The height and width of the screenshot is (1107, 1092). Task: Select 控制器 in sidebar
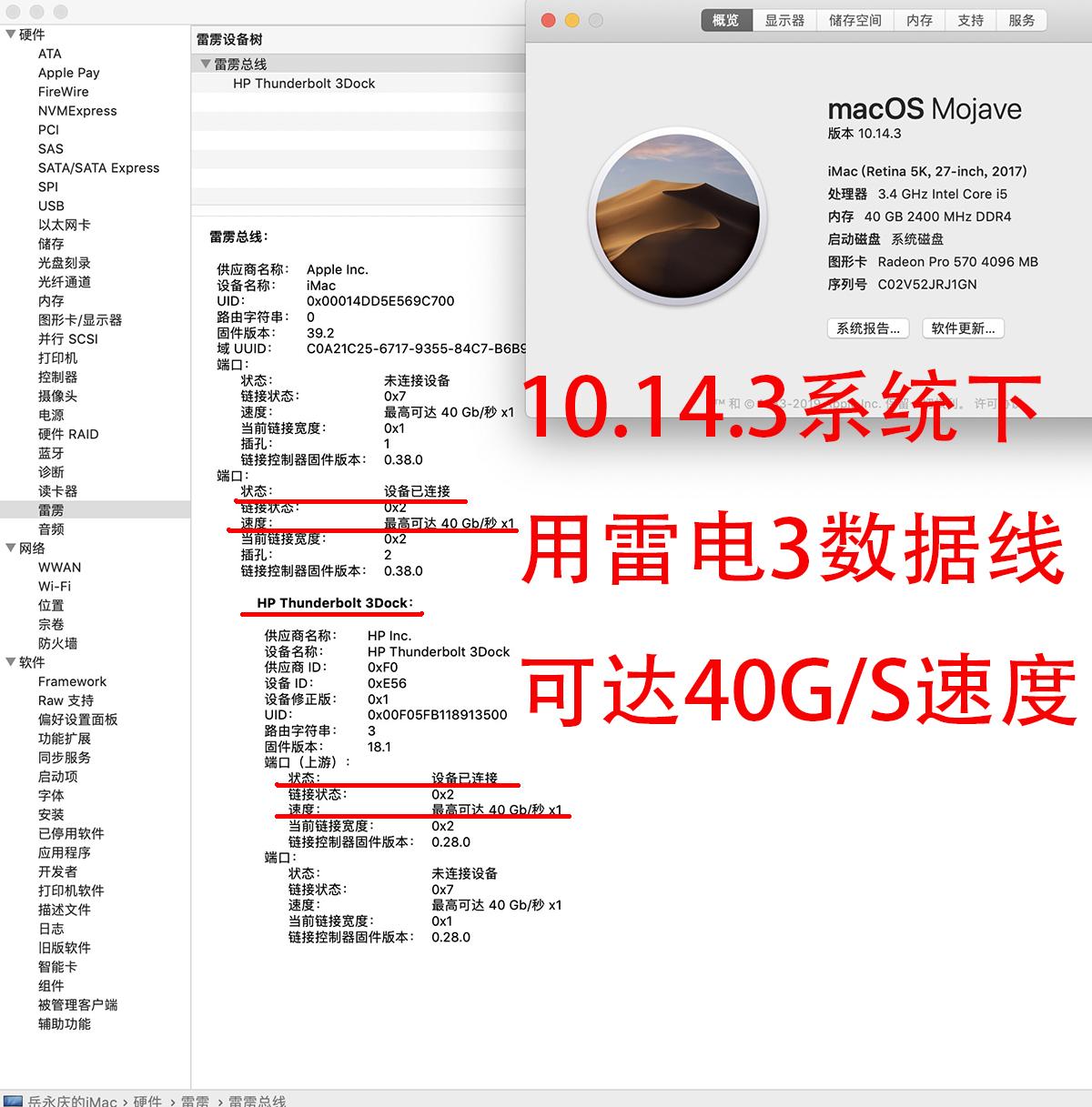click(58, 377)
